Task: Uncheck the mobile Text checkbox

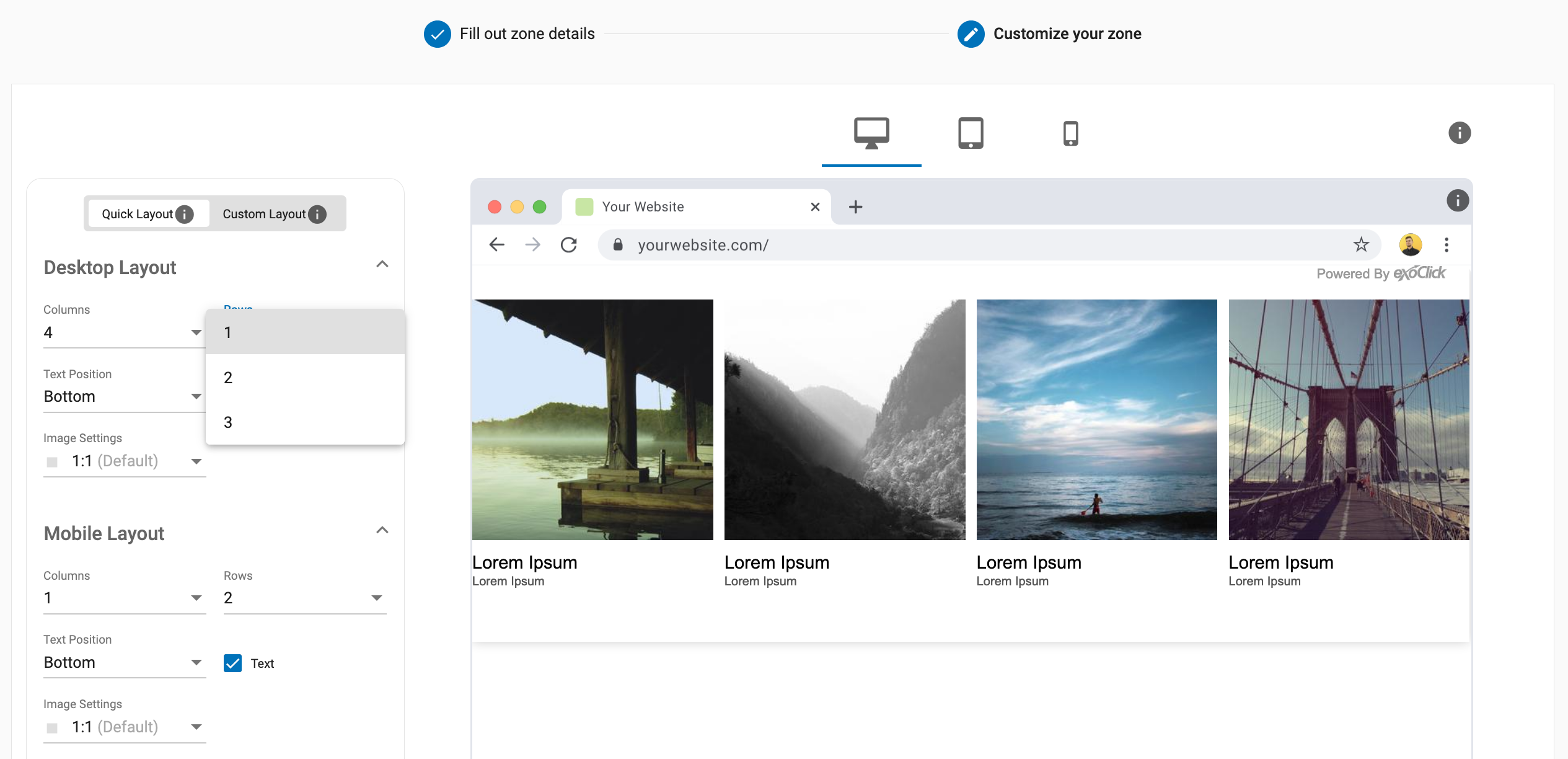Action: click(x=232, y=663)
